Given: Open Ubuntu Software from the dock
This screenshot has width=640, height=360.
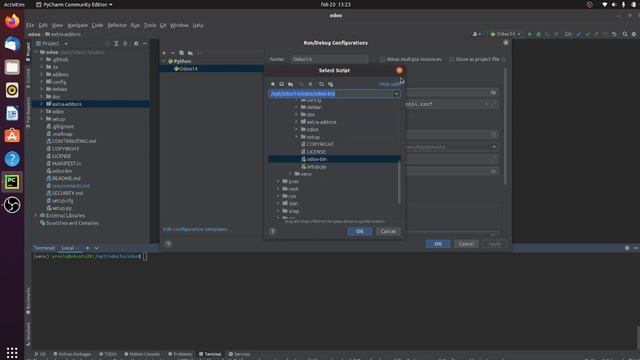Looking at the screenshot, I should click(12, 136).
